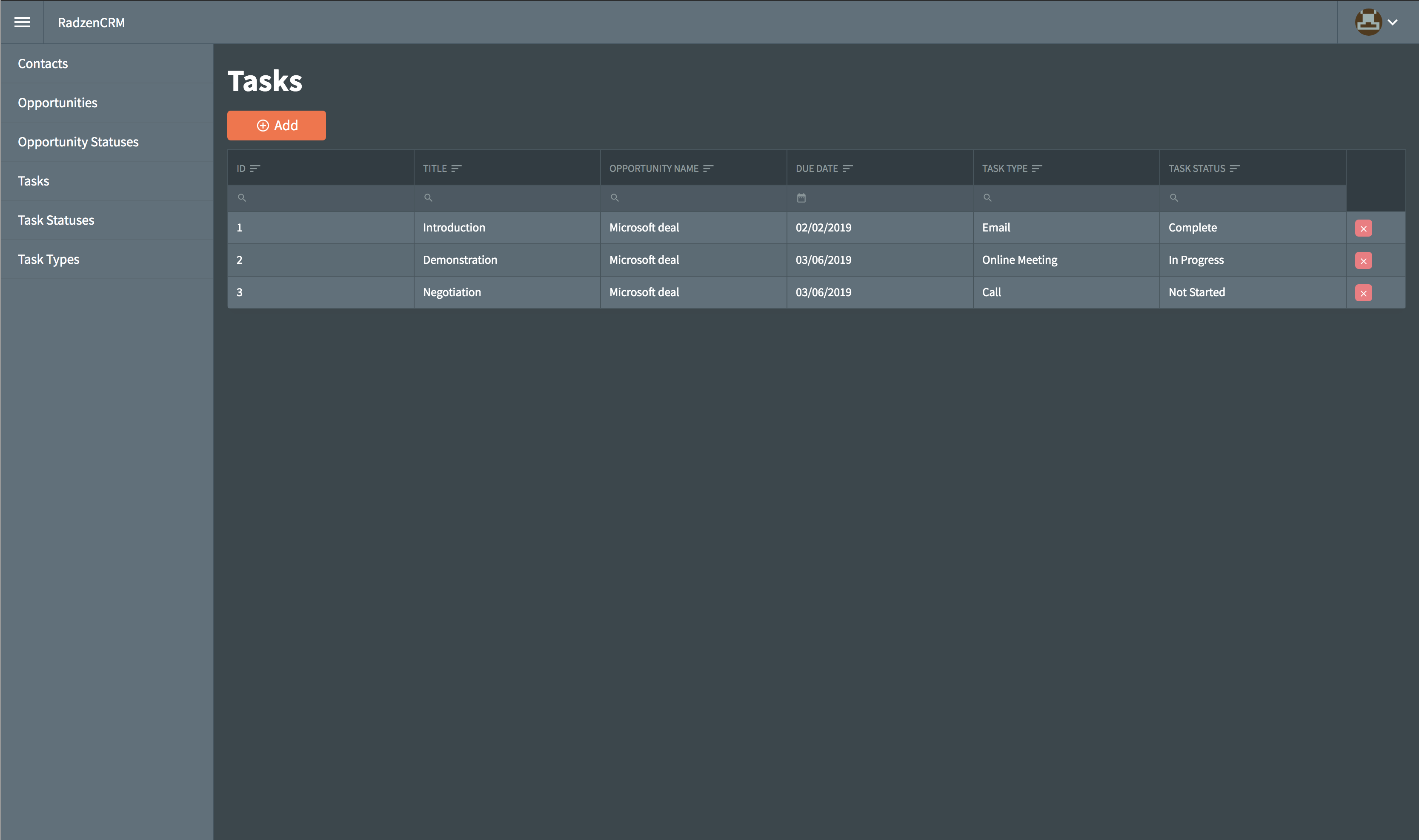Click the user avatar icon

(x=1368, y=22)
